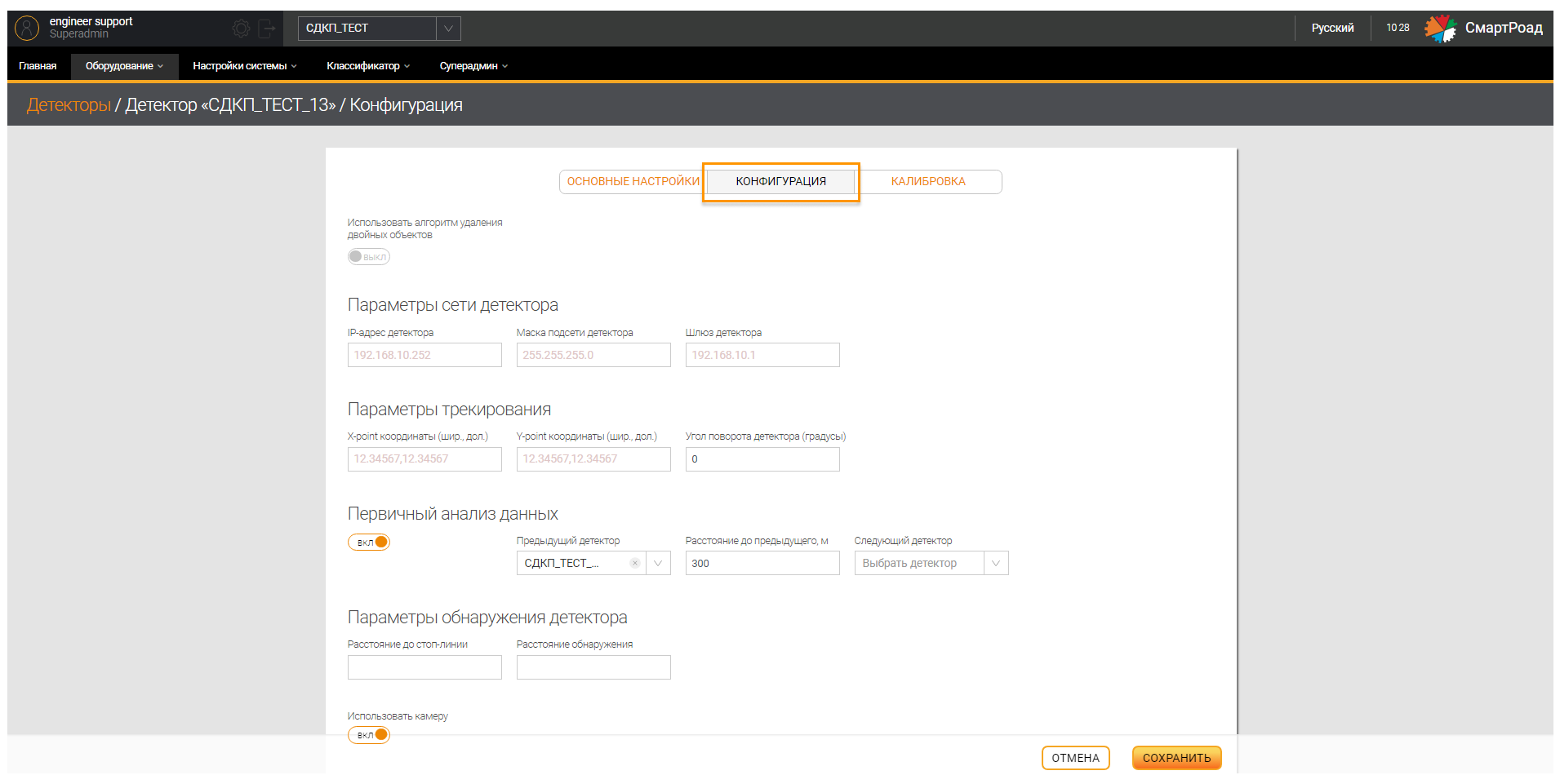Open the Настройки системы menu
The width and height of the screenshot is (1560, 784).
click(x=244, y=66)
